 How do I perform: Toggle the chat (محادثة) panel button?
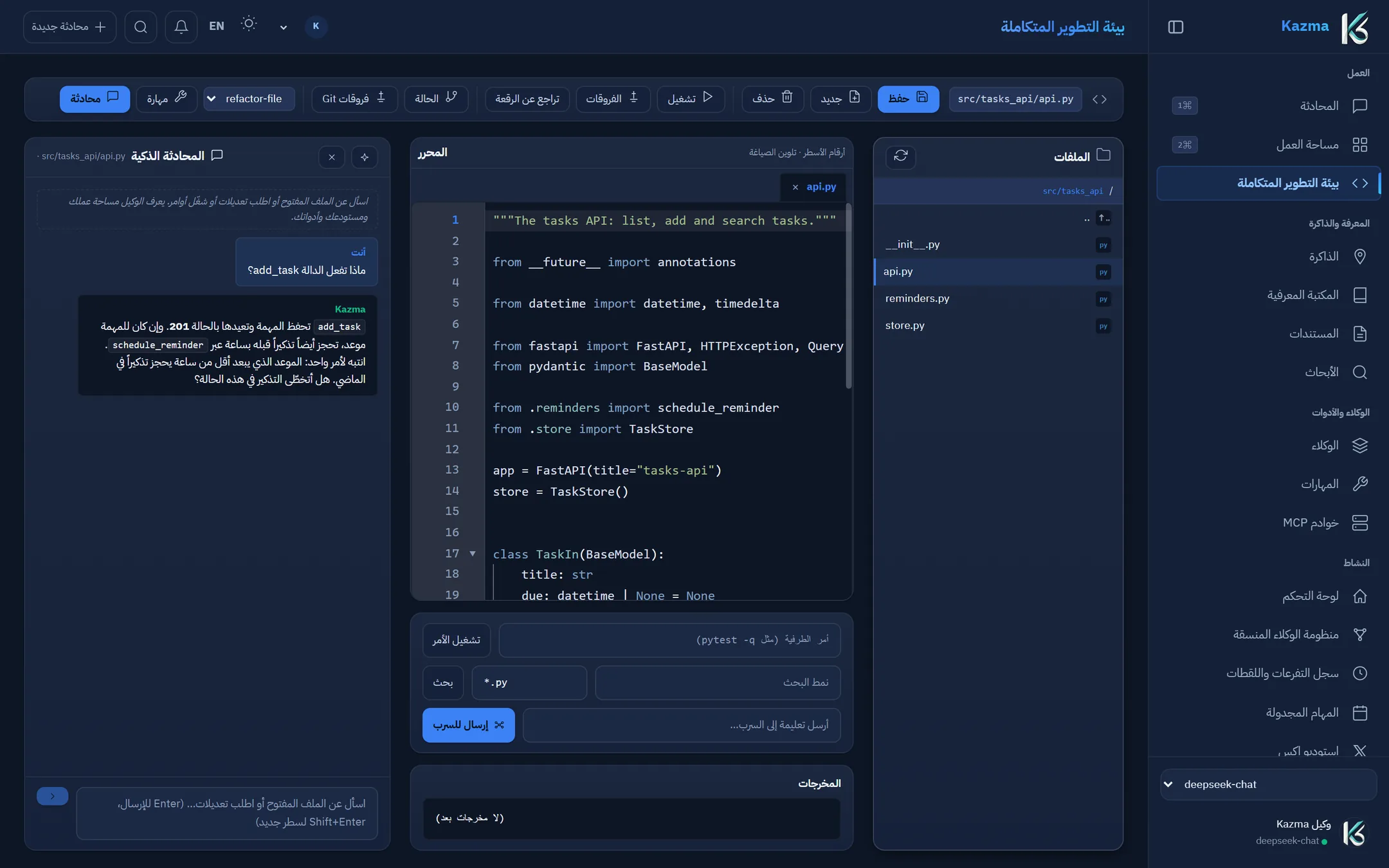point(95,99)
